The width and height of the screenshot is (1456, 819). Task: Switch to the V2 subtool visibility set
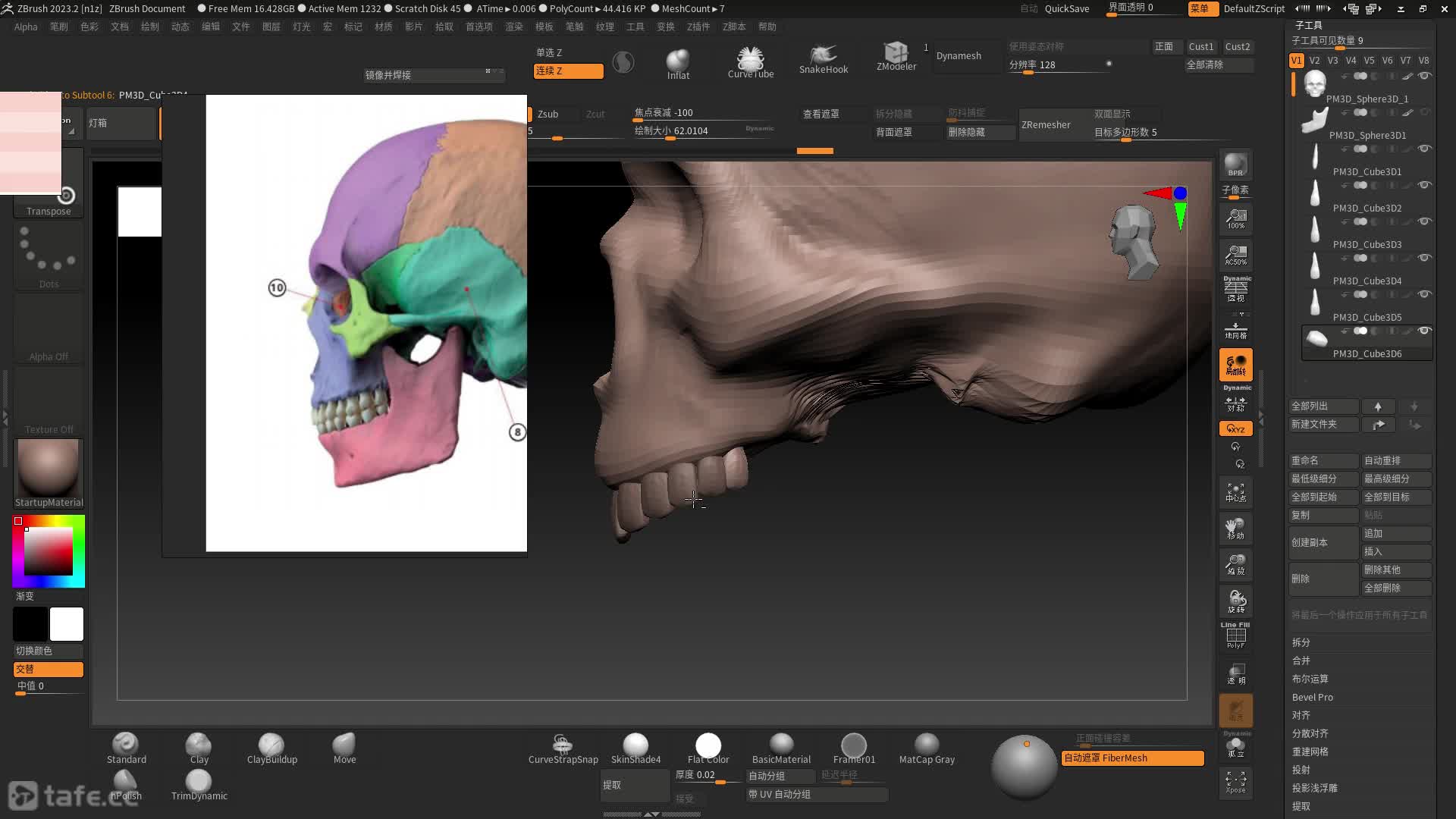click(x=1314, y=60)
